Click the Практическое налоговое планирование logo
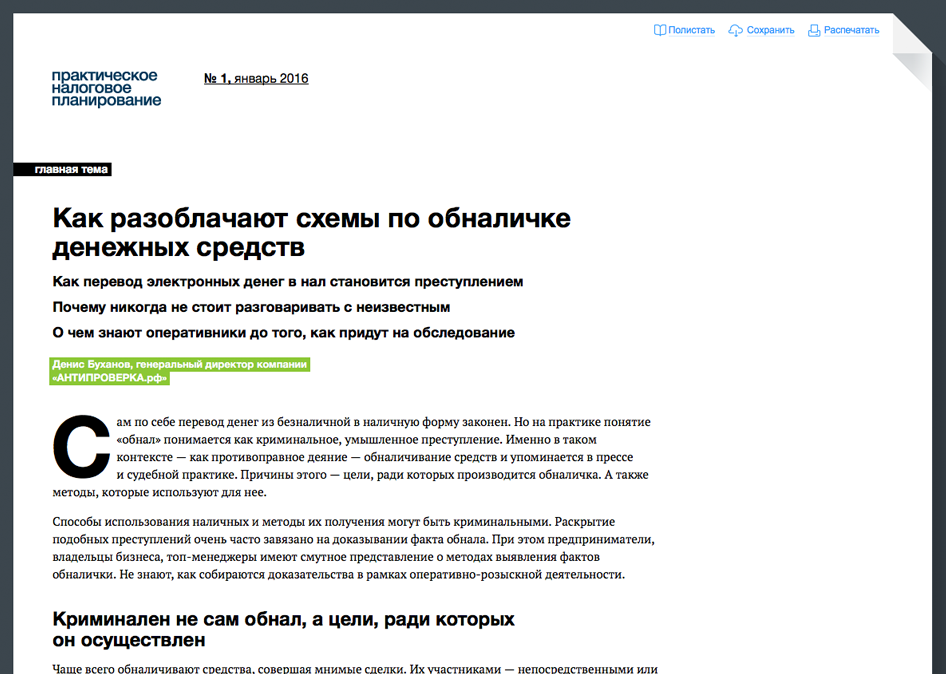The width and height of the screenshot is (946, 674). (106, 88)
